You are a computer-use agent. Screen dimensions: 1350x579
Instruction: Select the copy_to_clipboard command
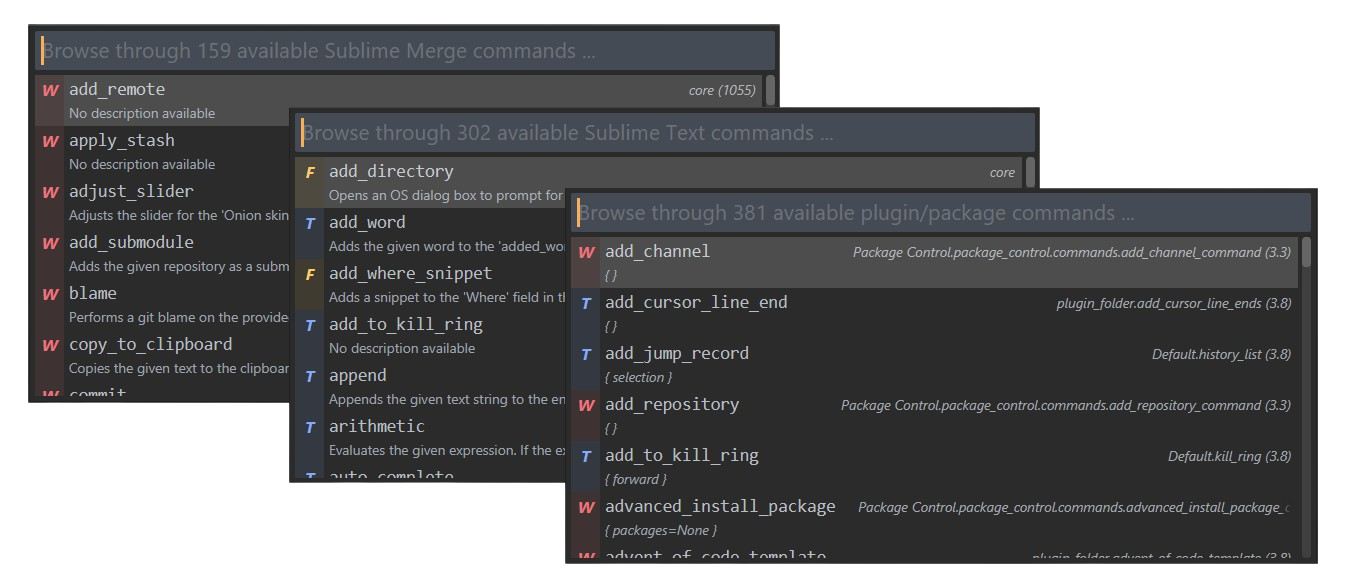pyautogui.click(x=162, y=355)
